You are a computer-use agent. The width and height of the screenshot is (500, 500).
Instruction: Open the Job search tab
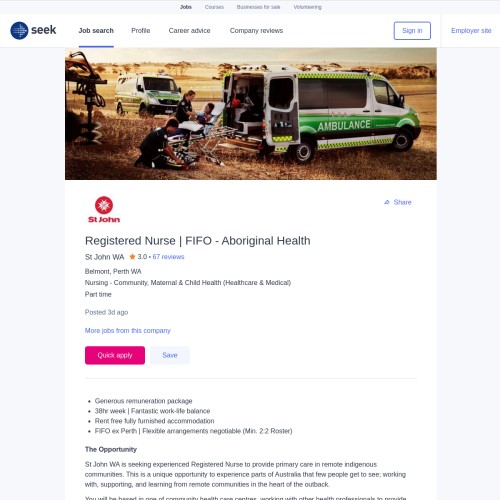[96, 31]
